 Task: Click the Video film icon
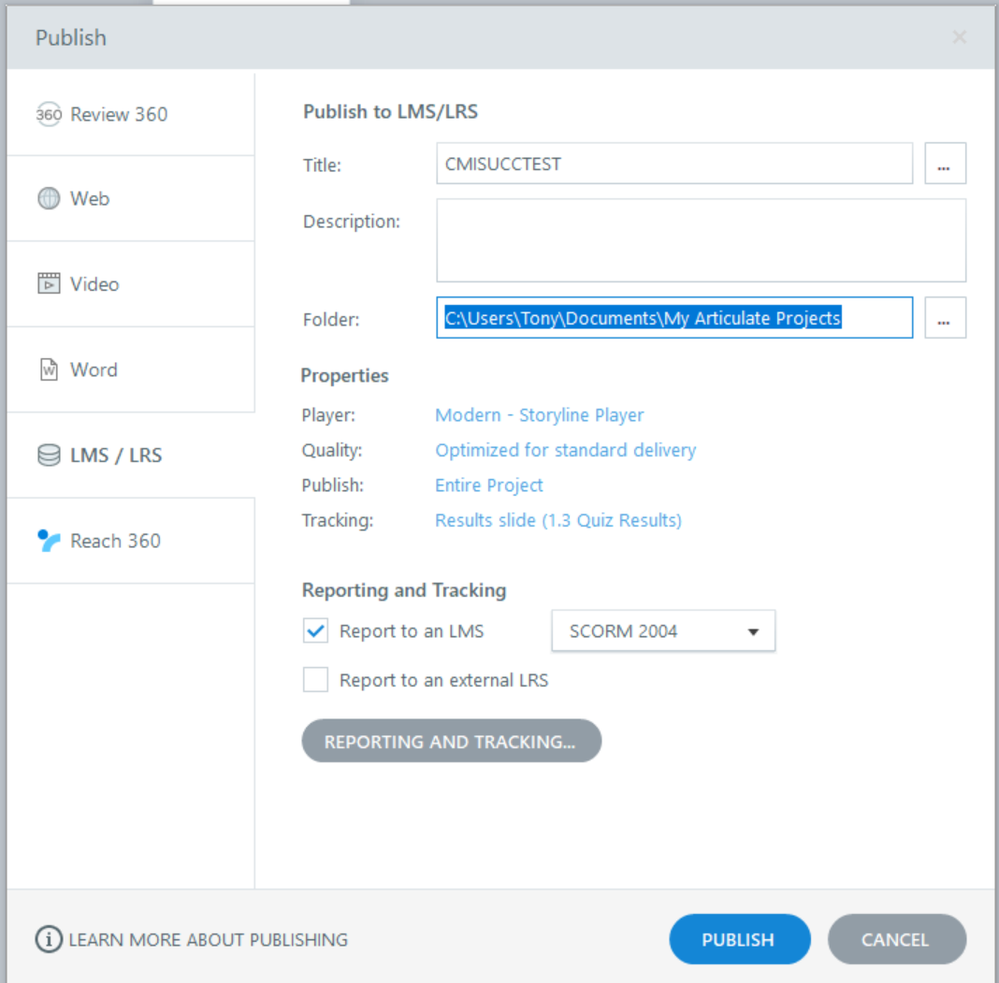point(49,284)
